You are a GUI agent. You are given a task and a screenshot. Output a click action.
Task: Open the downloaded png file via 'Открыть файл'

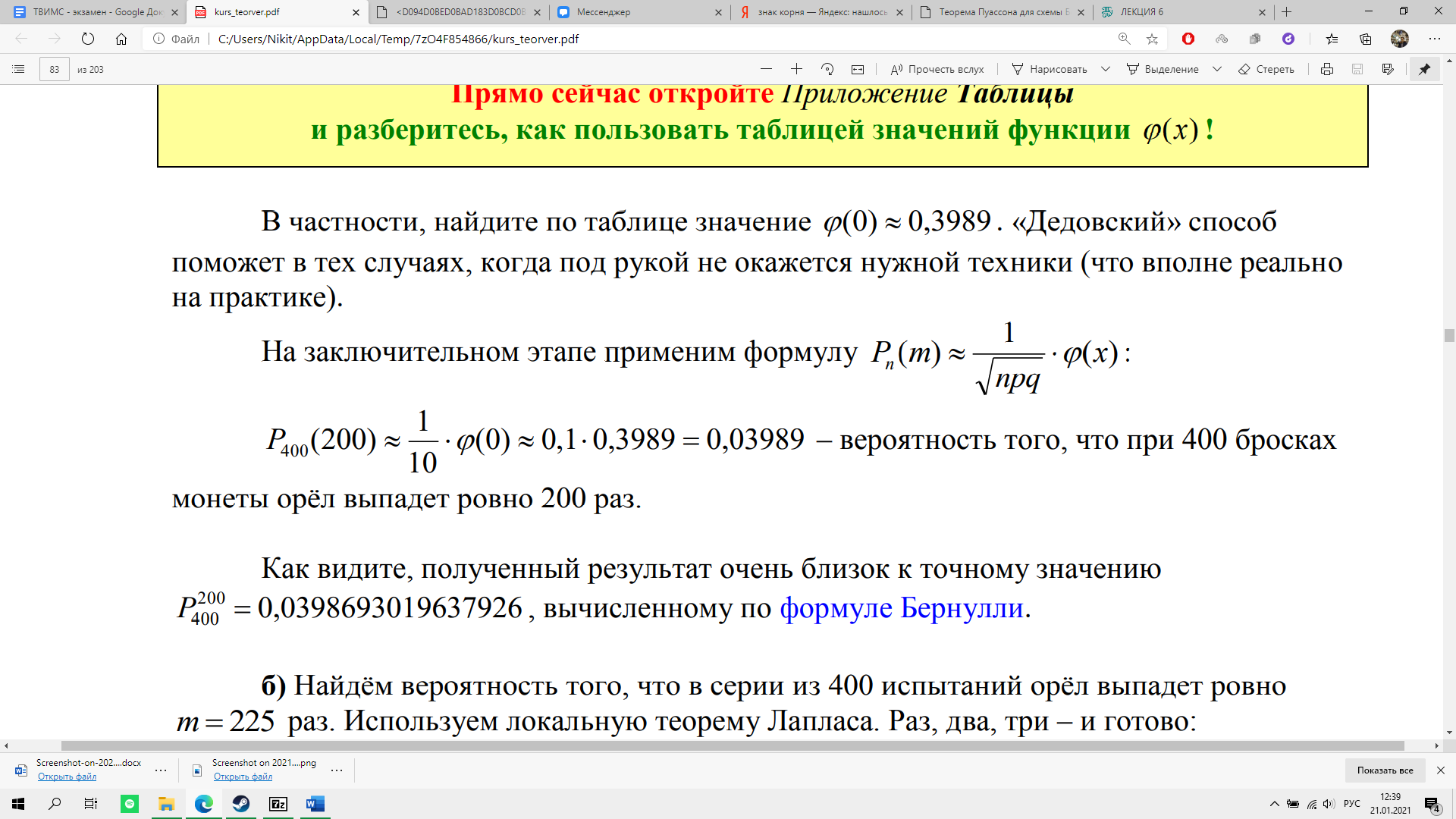[x=243, y=777]
